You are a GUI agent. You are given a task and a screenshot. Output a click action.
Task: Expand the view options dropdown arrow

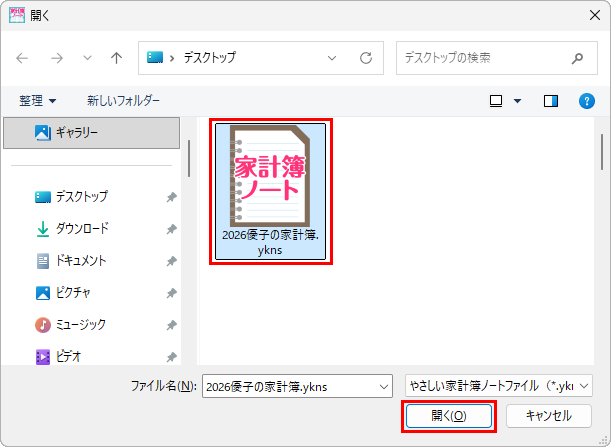(x=517, y=101)
